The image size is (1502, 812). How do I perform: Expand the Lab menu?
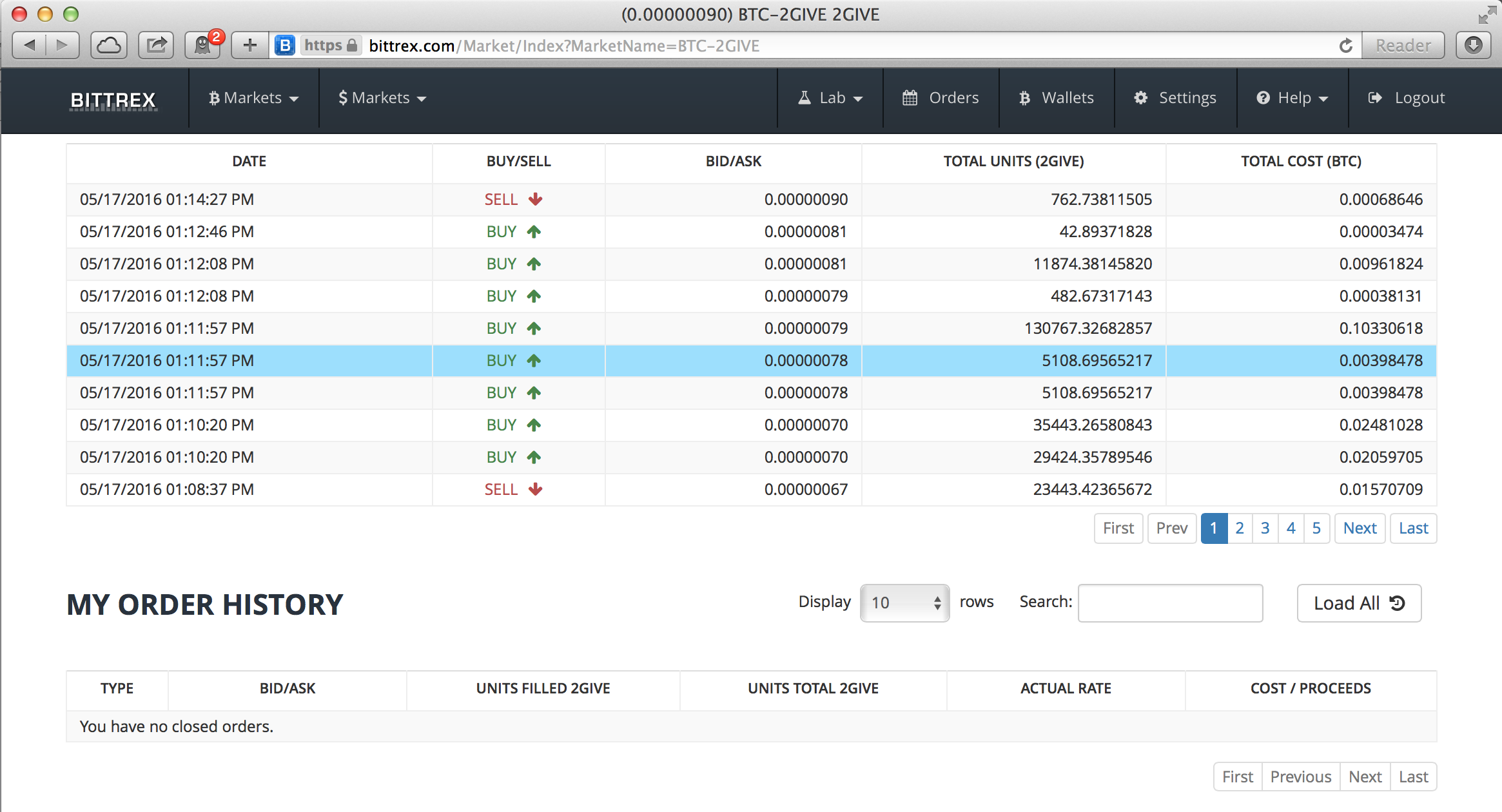point(830,98)
